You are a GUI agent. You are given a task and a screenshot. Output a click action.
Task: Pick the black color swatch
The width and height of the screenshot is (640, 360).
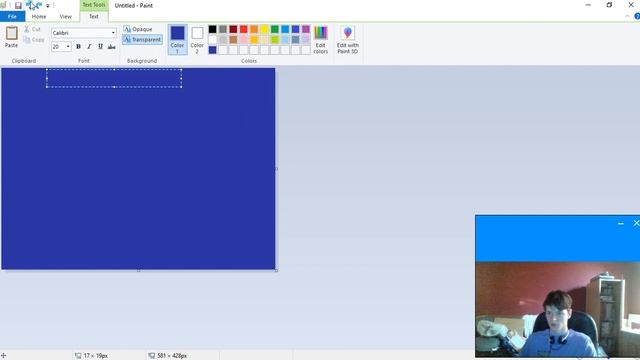point(212,29)
